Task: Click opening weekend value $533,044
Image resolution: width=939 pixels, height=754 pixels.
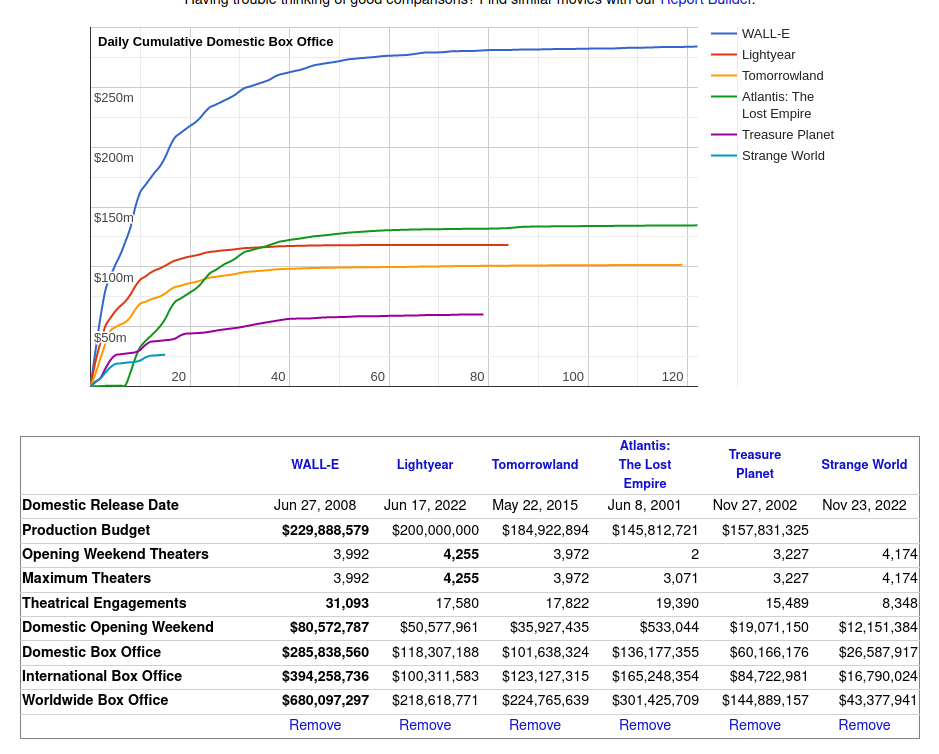Action: tap(669, 628)
